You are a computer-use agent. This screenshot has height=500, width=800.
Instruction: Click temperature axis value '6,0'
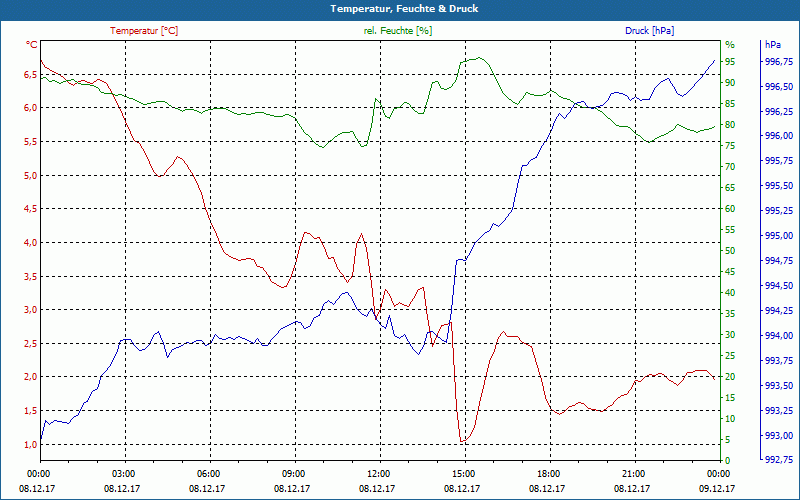pyautogui.click(x=31, y=108)
